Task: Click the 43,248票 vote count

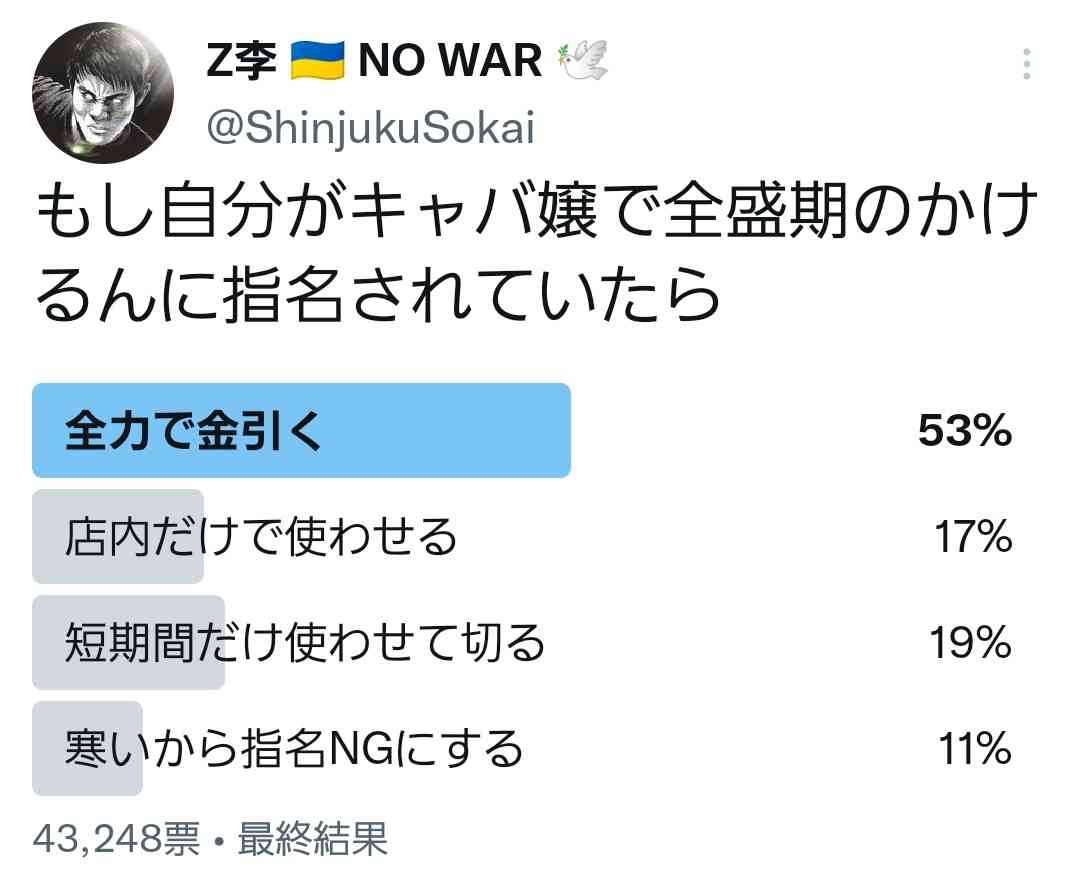Action: click(116, 839)
